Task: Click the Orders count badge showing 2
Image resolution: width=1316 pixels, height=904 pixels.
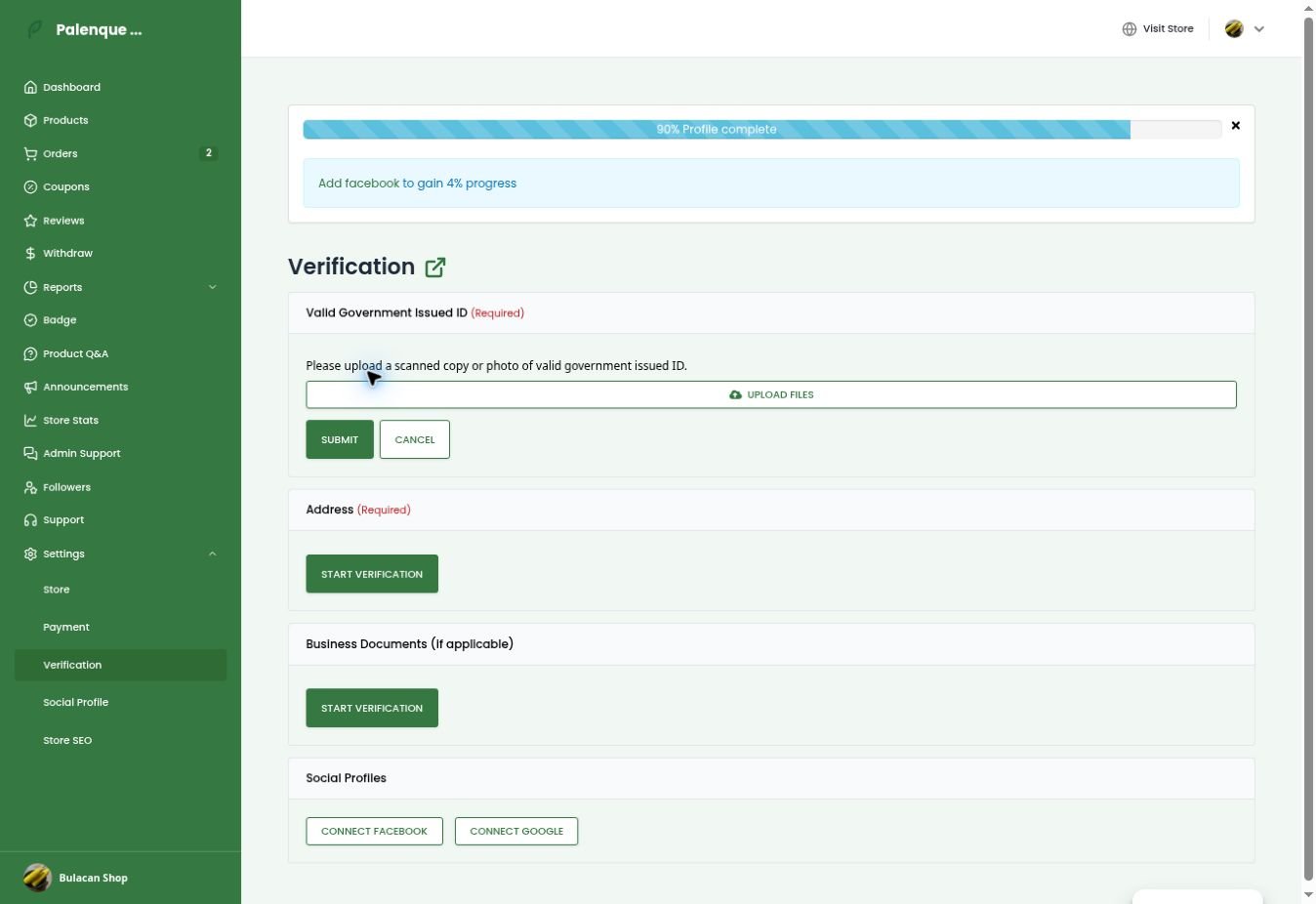Action: 208,153
